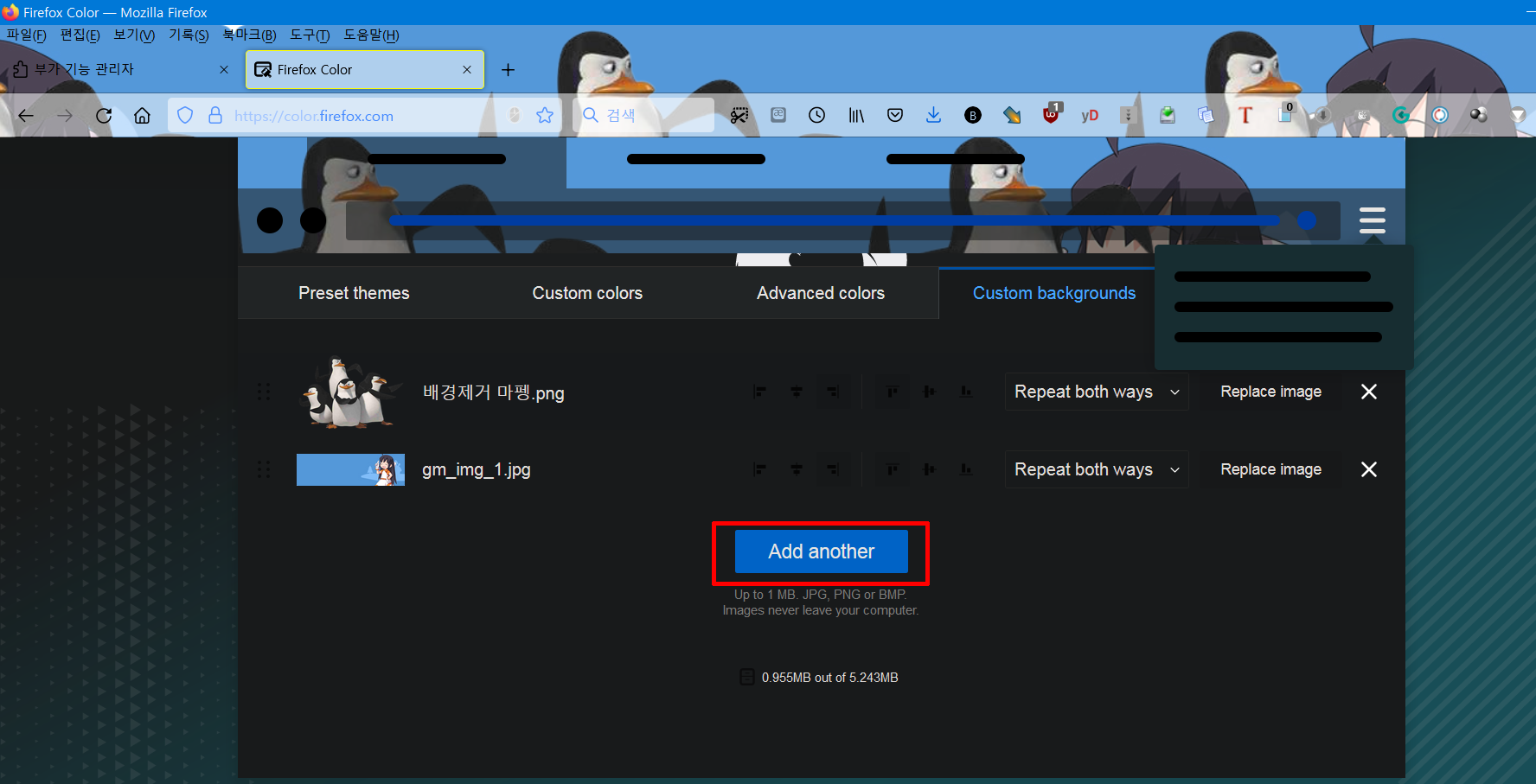1536x784 pixels.
Task: Click the screenshot scissors toolbar icon
Action: pyautogui.click(x=739, y=116)
